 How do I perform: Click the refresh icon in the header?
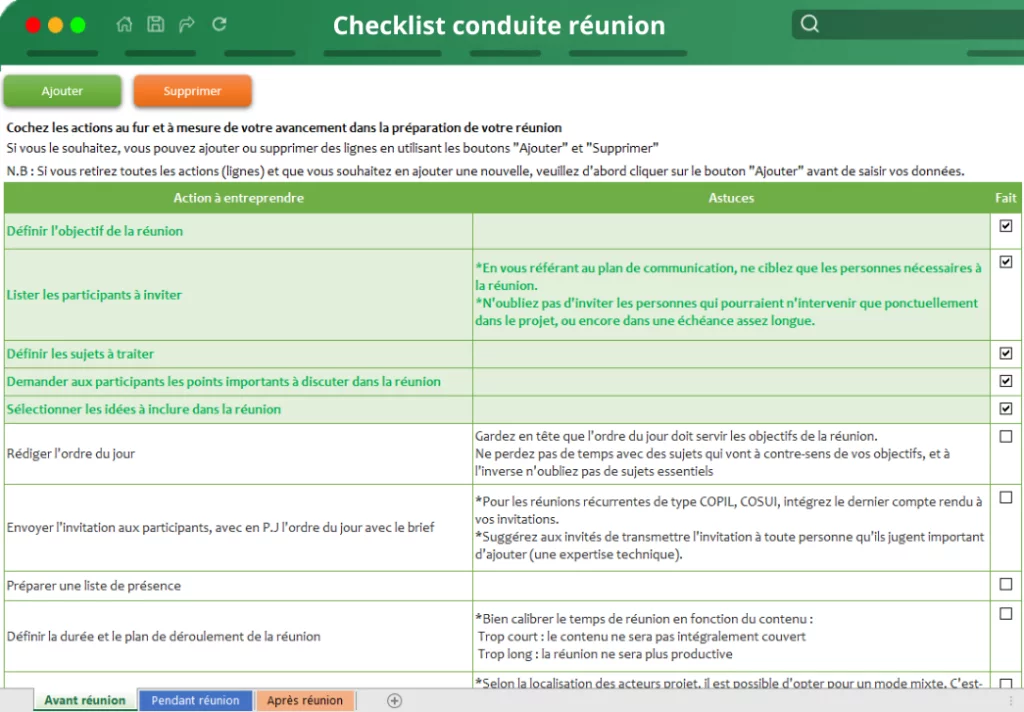point(219,24)
